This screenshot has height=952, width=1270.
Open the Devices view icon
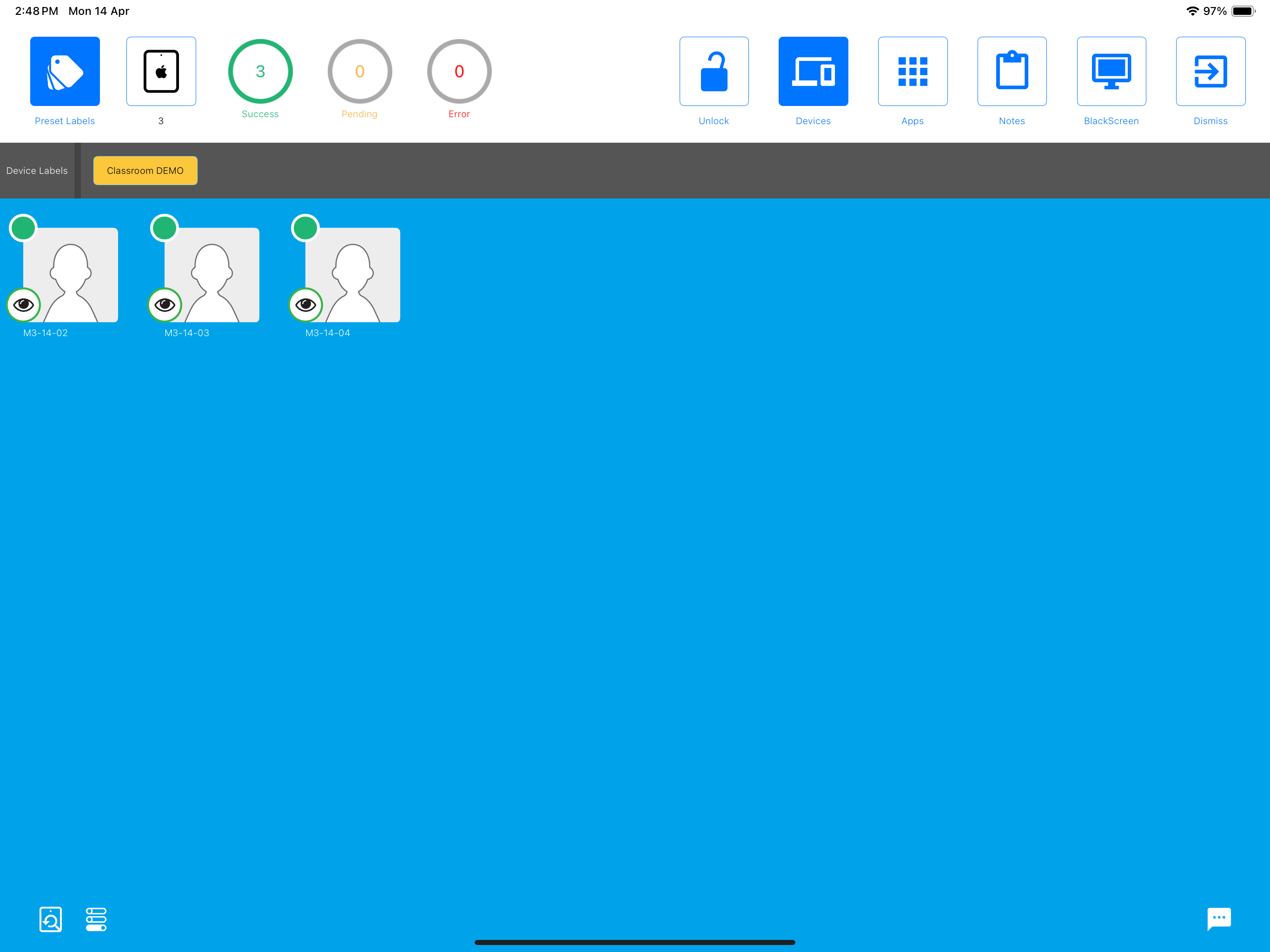813,71
